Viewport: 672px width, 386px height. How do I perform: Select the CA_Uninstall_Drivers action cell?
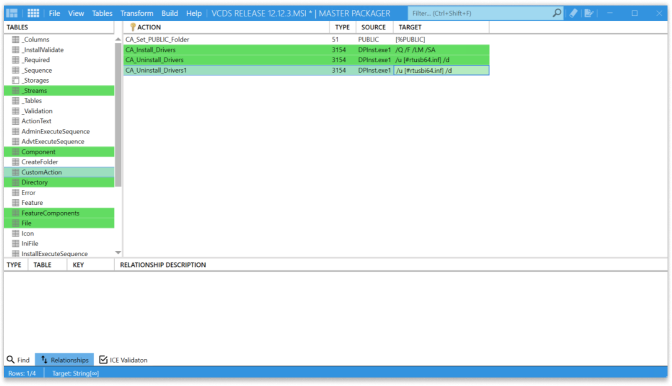tap(227, 60)
